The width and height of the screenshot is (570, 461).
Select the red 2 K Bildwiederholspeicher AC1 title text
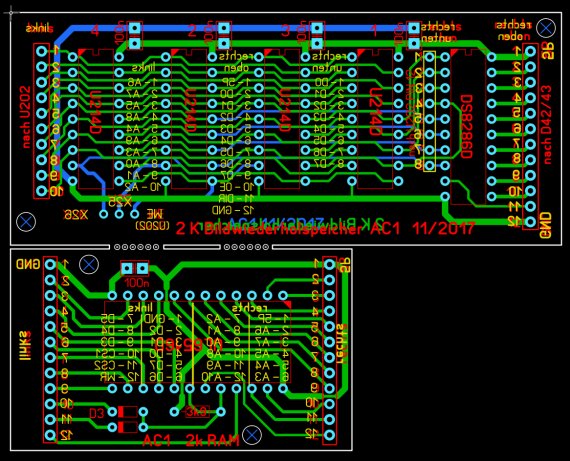pyautogui.click(x=325, y=229)
